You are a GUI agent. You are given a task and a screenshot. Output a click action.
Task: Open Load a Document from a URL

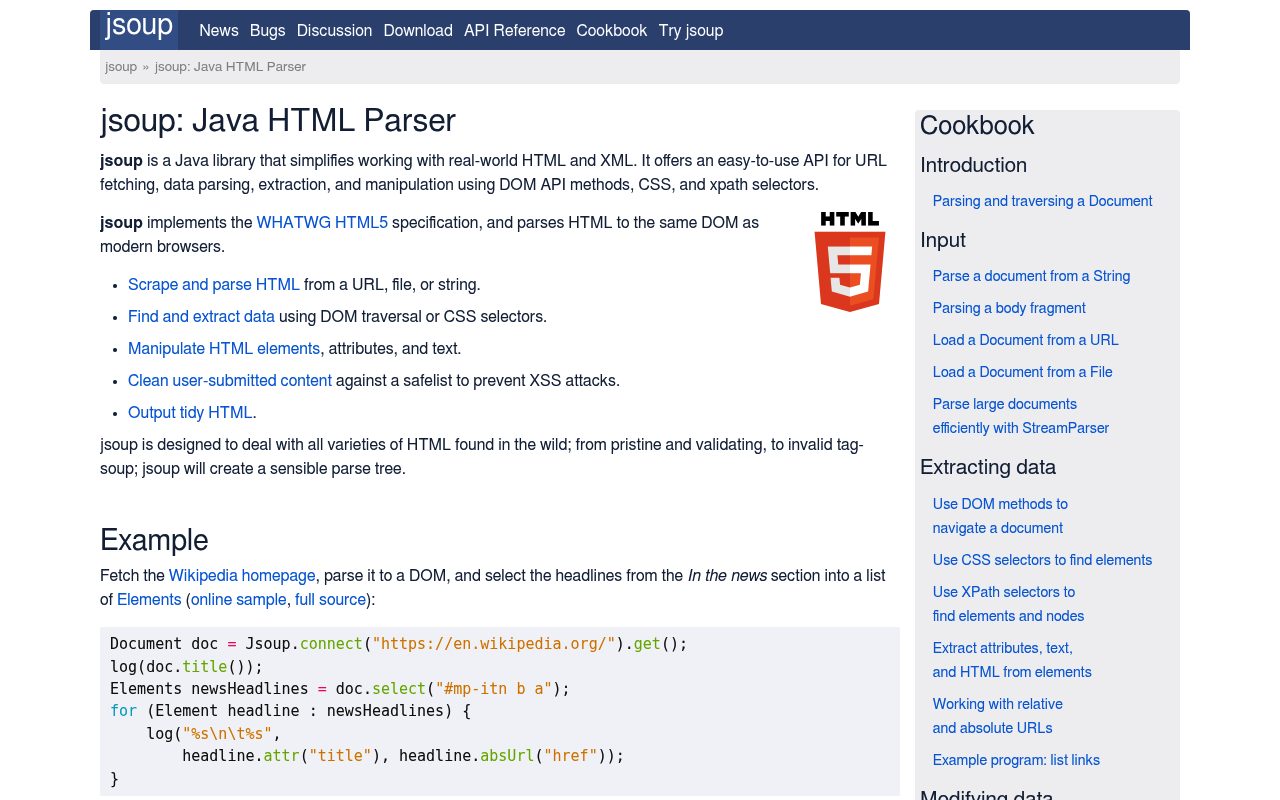(x=1026, y=340)
